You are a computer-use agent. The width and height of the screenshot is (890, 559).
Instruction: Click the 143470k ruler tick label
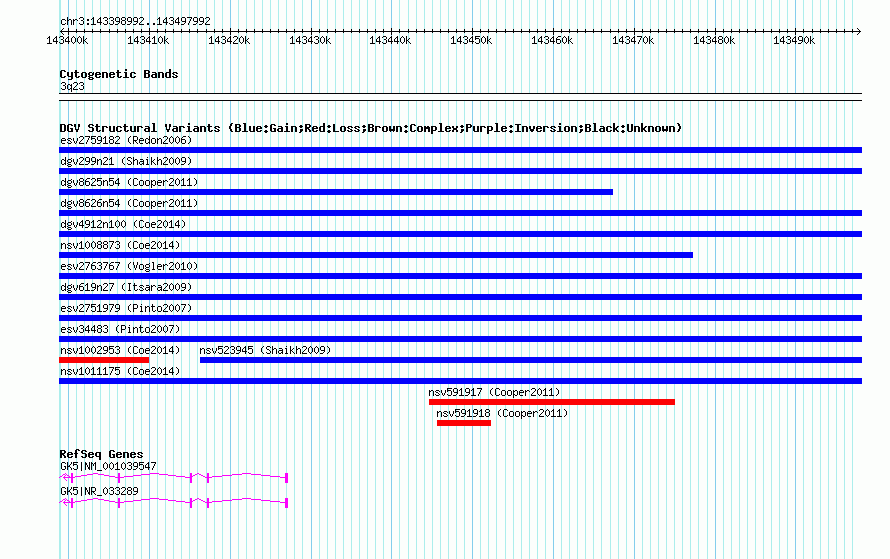(x=633, y=40)
